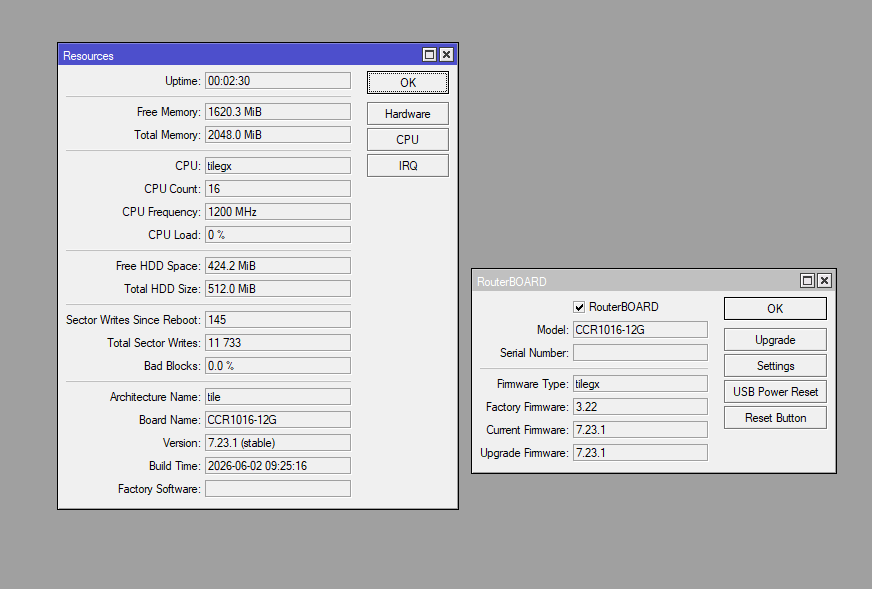The image size is (872, 589).
Task: Click the Total Memory field 2048.0 MiB
Action: pos(278,135)
